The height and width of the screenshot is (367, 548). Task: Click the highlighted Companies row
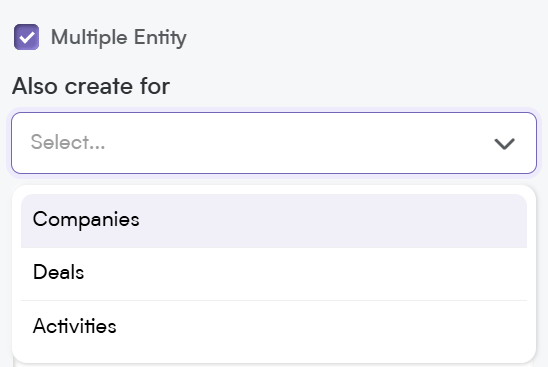pyautogui.click(x=274, y=221)
